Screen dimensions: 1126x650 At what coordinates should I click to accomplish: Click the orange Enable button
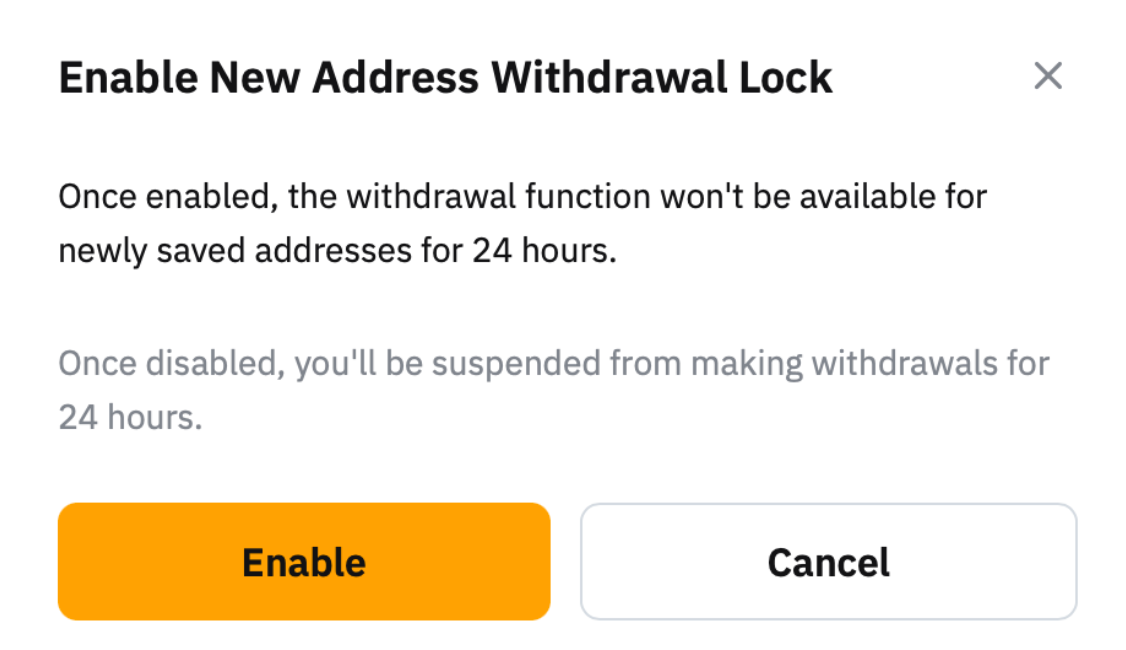[x=304, y=562]
